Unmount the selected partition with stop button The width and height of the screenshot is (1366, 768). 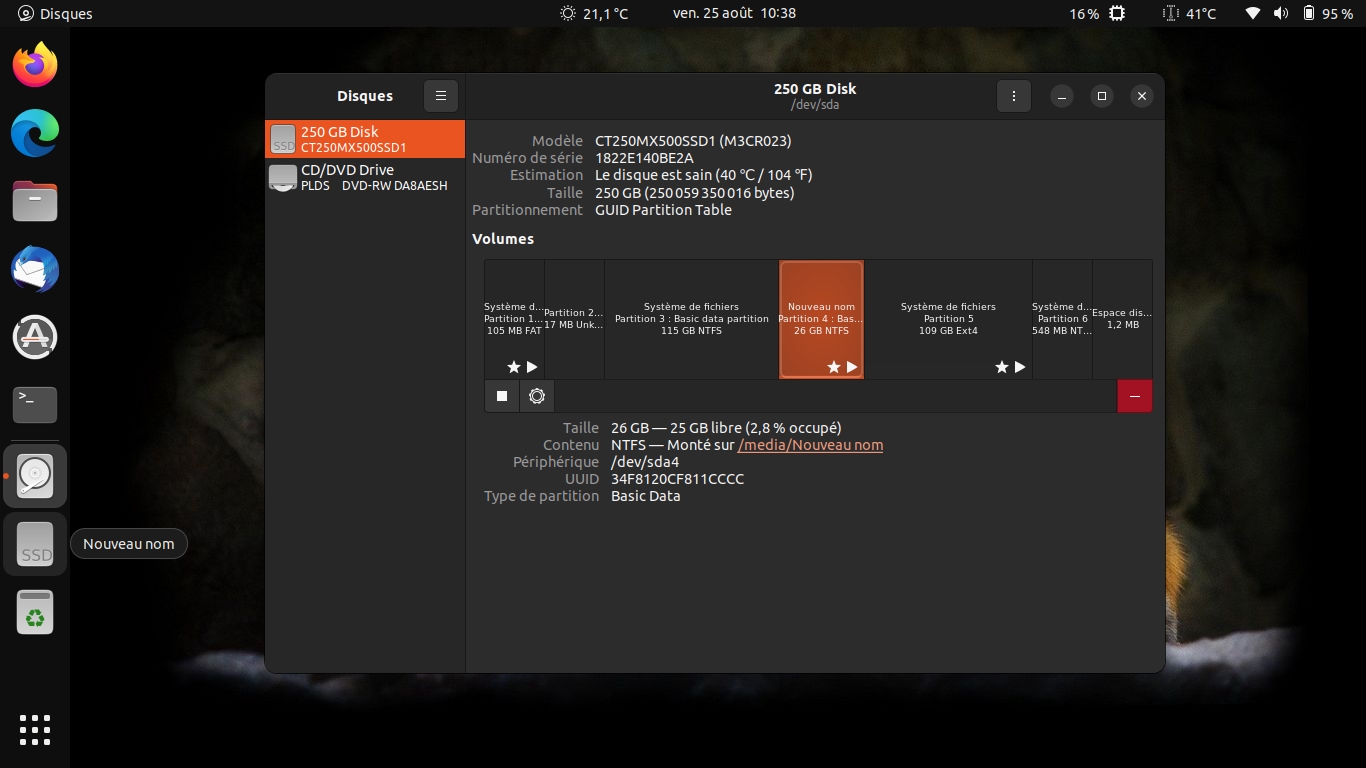(502, 396)
